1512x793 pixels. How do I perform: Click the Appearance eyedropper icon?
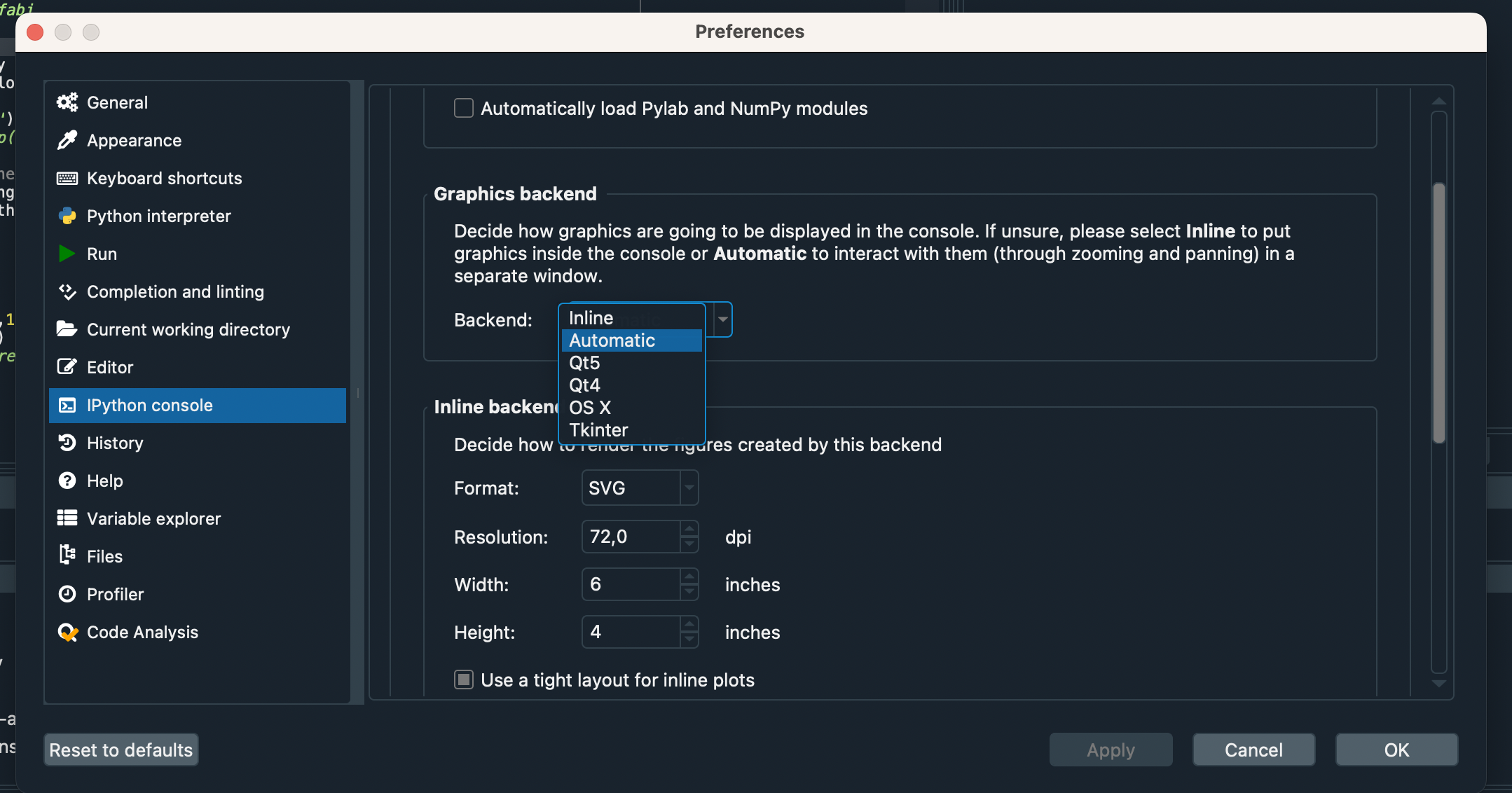[67, 141]
